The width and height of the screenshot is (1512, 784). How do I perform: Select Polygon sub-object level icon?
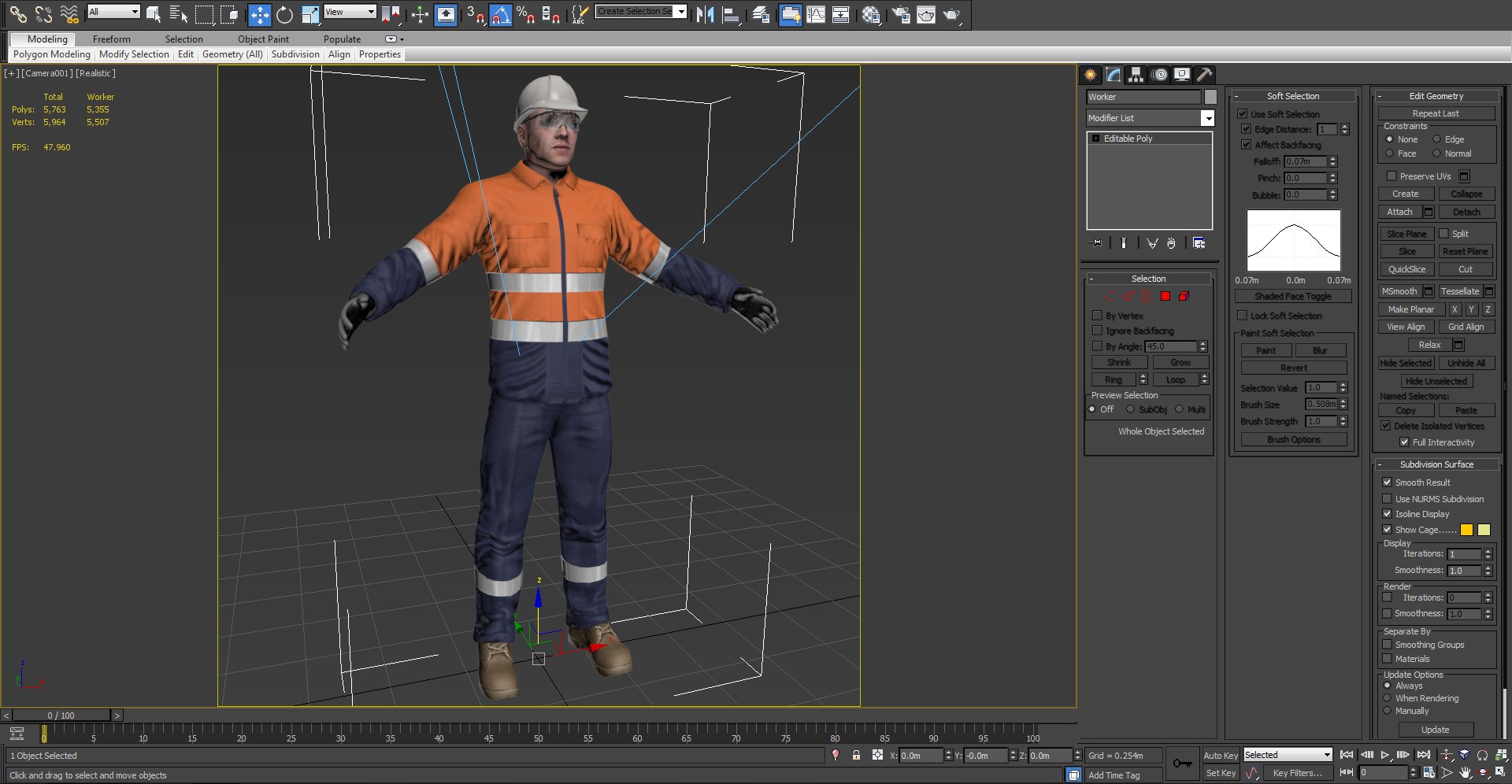[1165, 296]
